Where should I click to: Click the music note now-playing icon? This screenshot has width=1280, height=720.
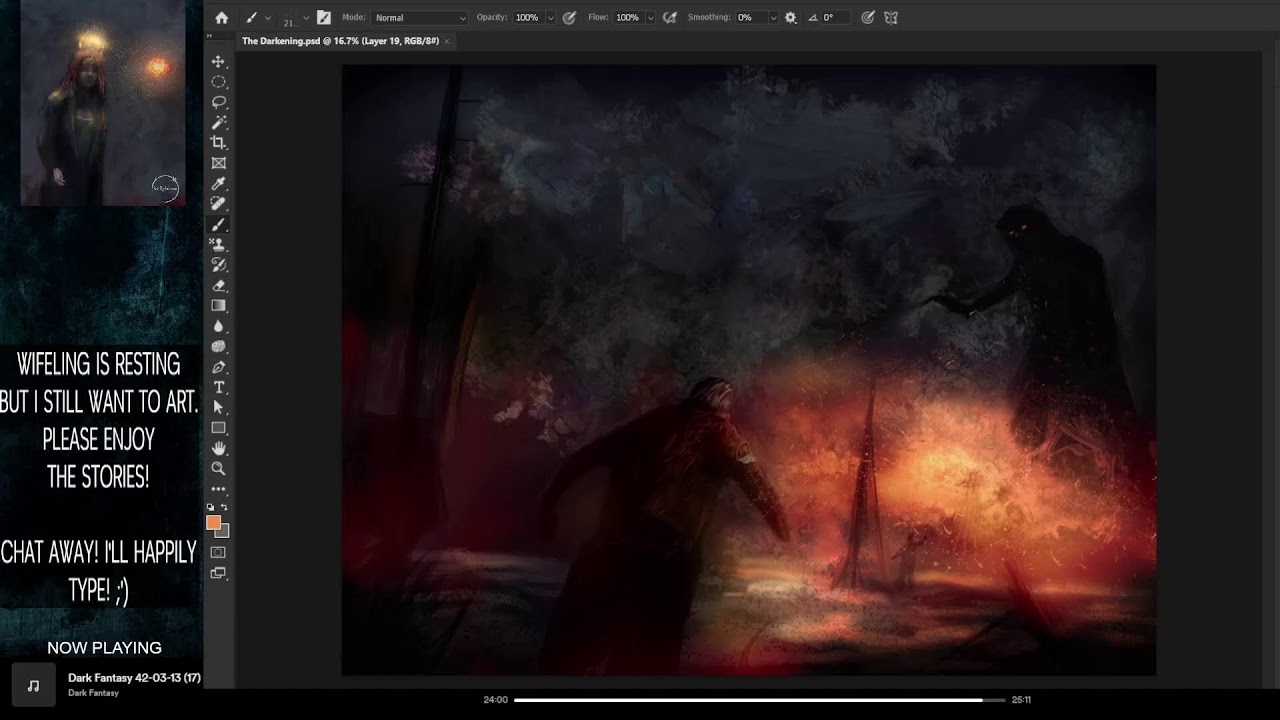33,685
